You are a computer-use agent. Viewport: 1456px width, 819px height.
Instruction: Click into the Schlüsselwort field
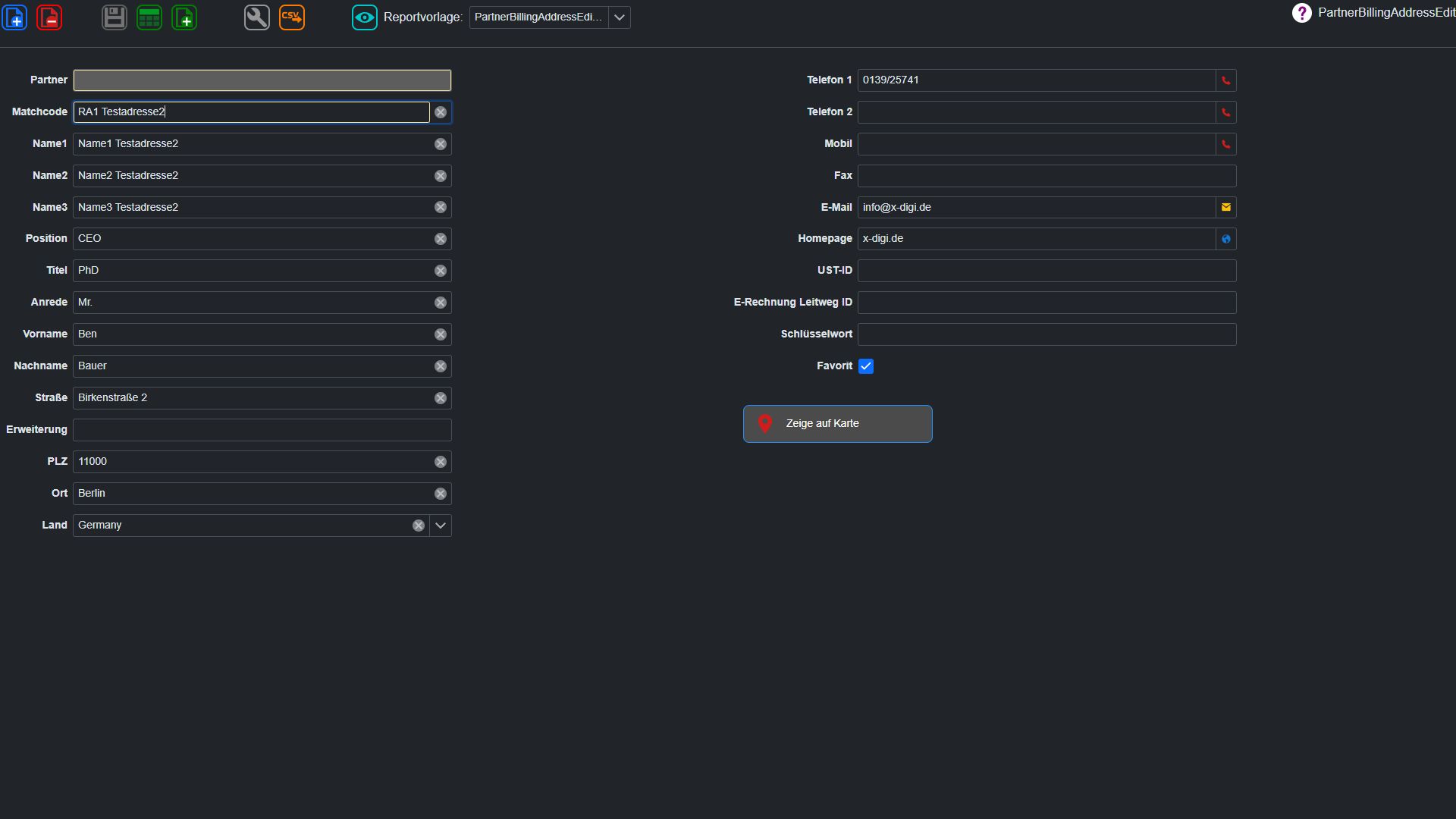pos(1047,334)
